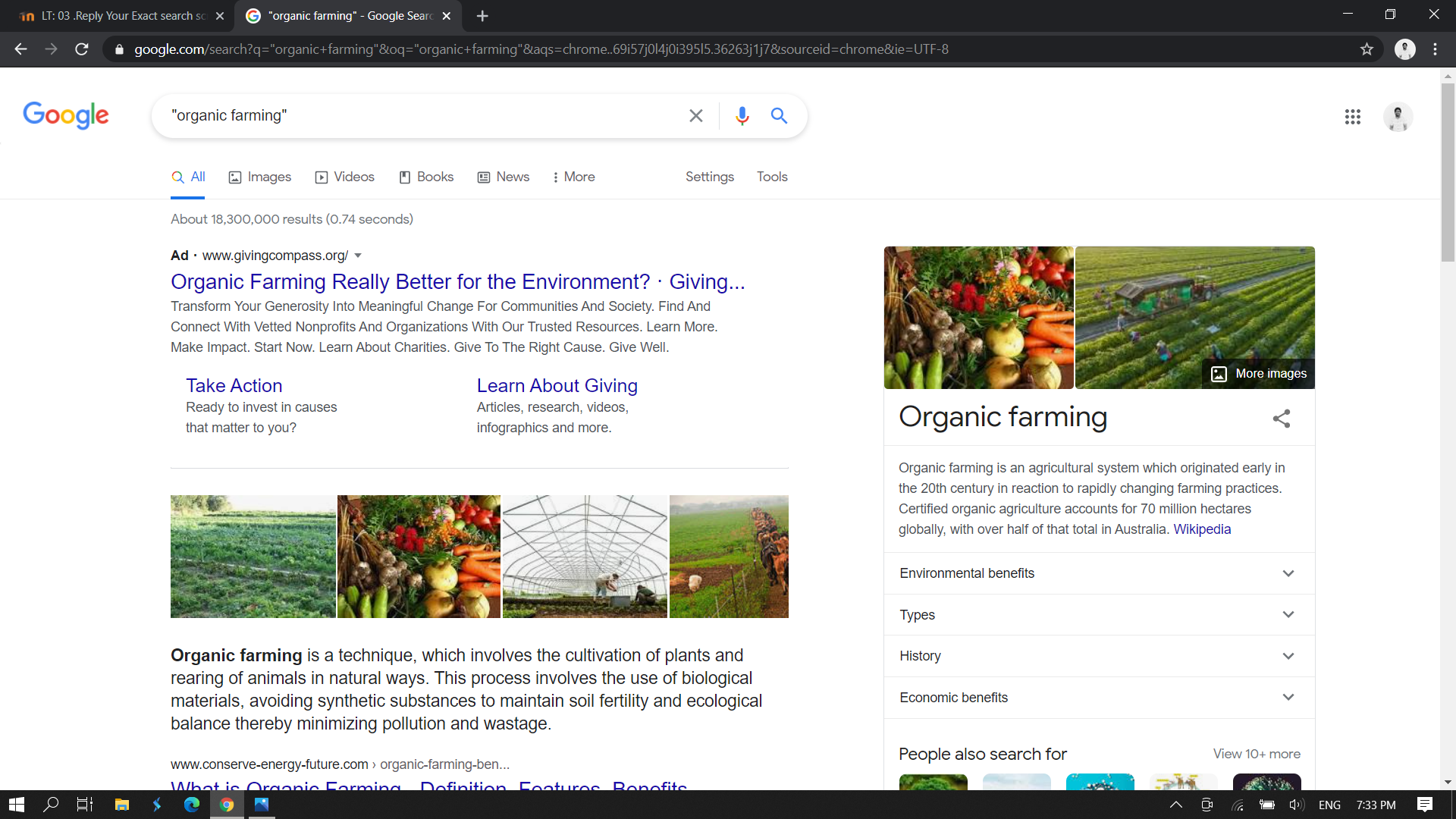Close the LT: 03 Reply tab

pyautogui.click(x=220, y=16)
